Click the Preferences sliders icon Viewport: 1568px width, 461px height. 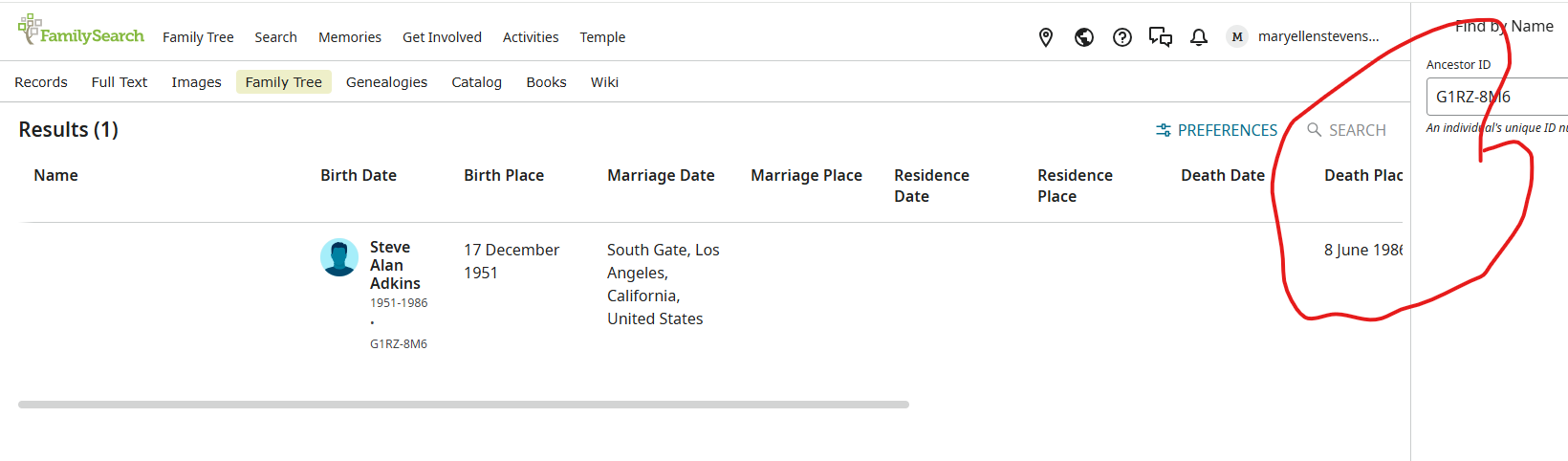pos(1164,130)
